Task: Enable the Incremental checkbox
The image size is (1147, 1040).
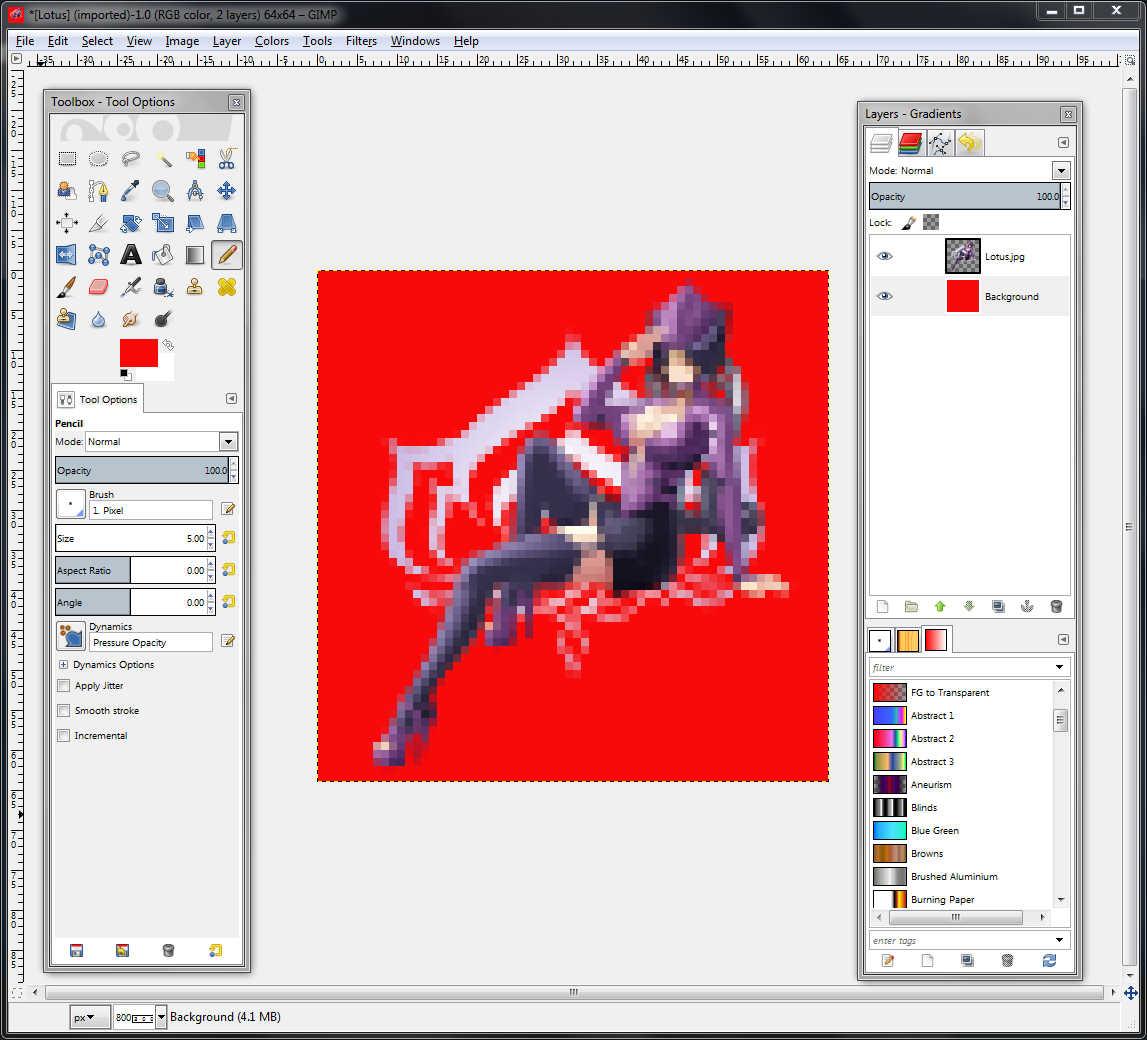Action: coord(64,736)
